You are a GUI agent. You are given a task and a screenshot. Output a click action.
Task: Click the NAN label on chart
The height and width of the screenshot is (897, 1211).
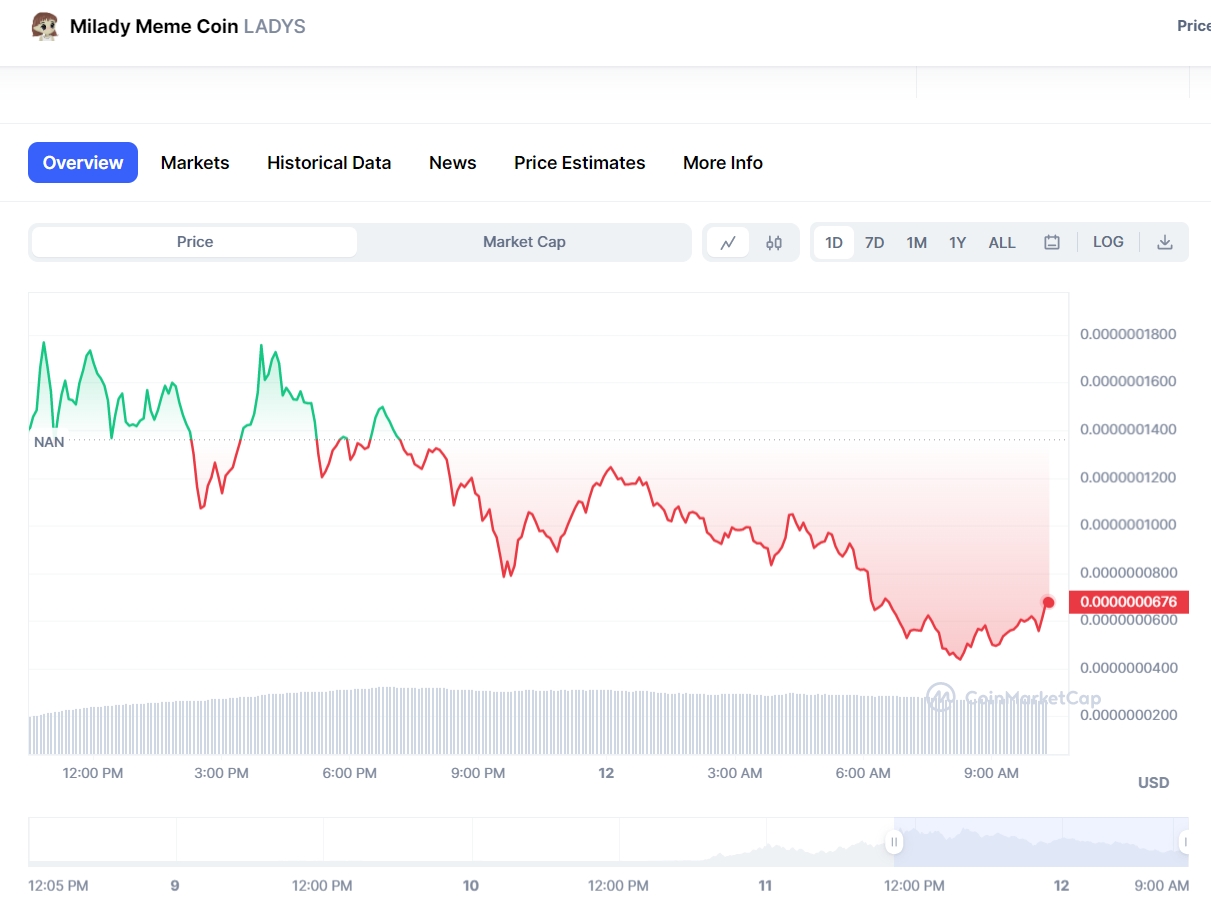click(49, 441)
